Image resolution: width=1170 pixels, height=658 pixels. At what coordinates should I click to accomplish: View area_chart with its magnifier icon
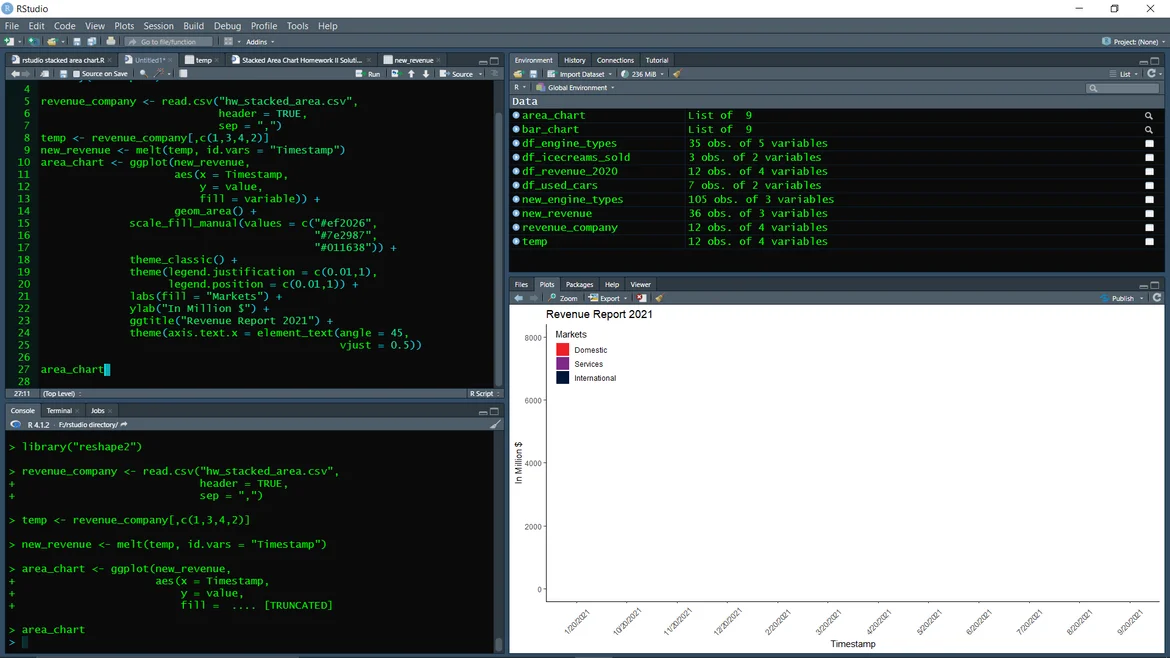1149,116
